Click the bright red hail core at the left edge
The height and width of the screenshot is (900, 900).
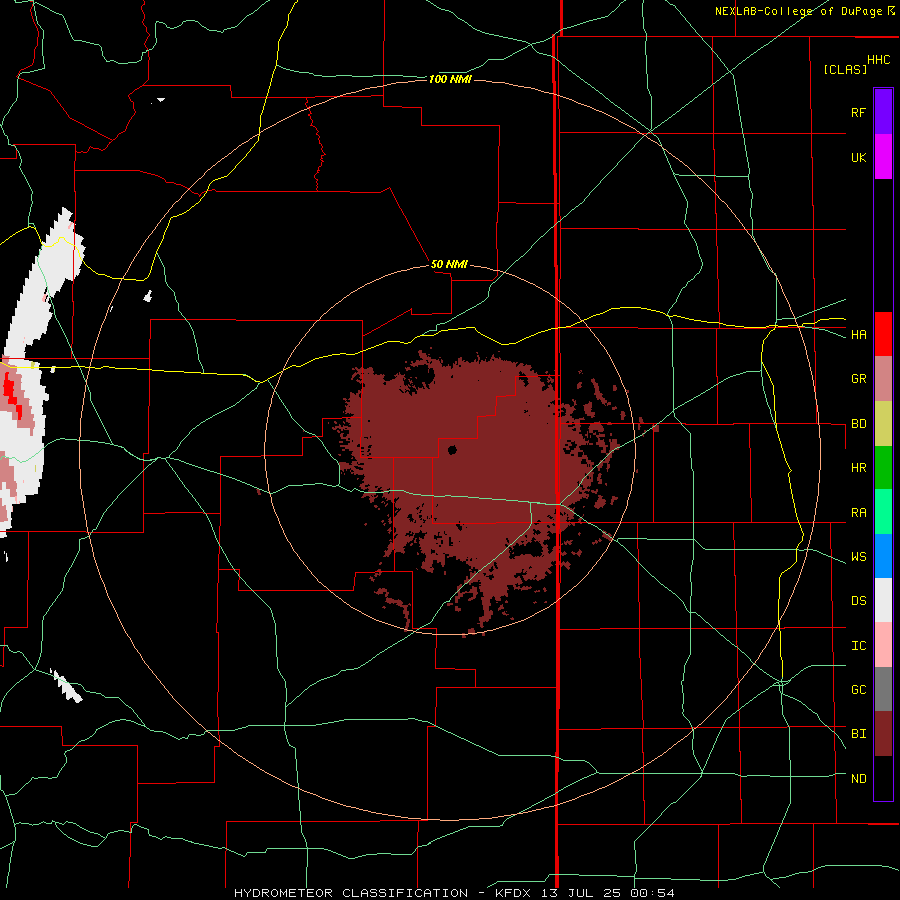coord(11,395)
